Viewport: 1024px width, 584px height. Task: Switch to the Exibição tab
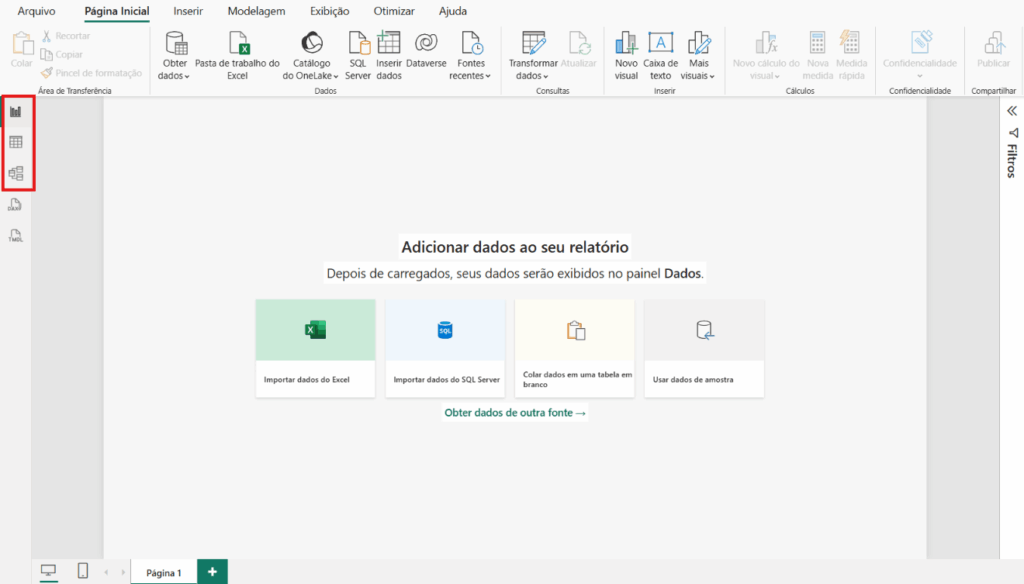pos(329,11)
